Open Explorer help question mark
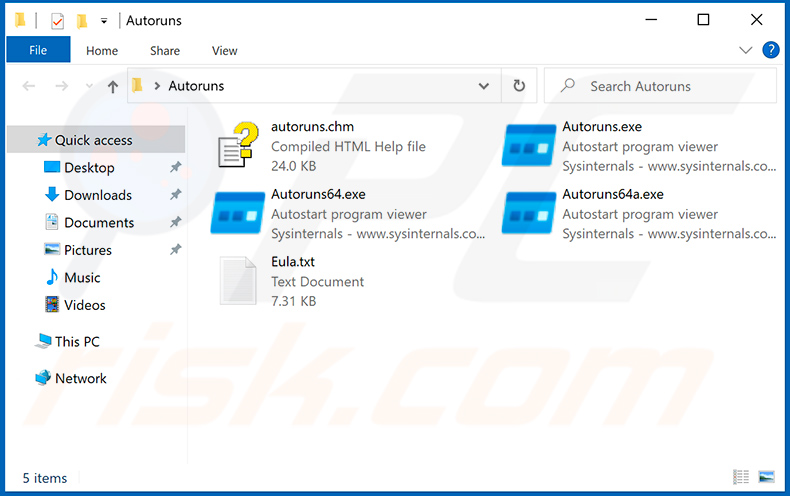This screenshot has height=496, width=790. [771, 50]
